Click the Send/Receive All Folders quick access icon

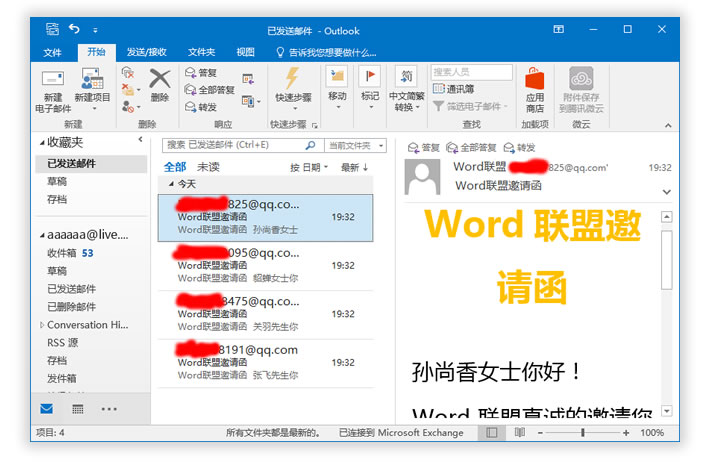[53, 29]
